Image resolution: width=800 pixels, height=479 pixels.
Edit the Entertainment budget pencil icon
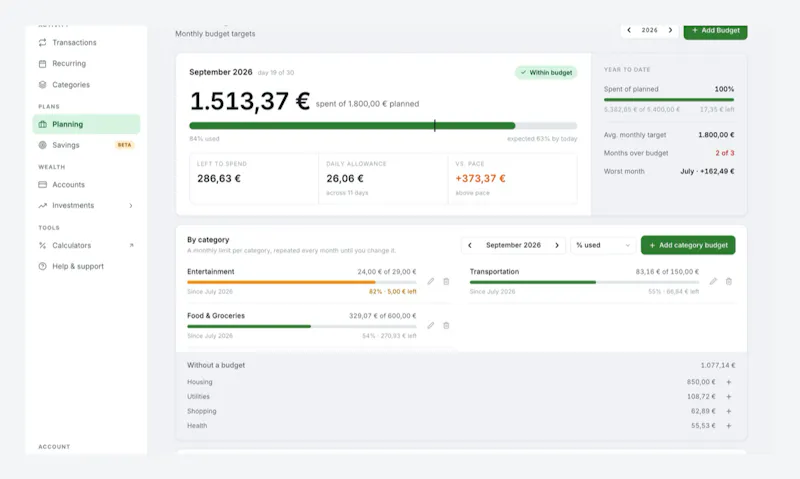point(431,281)
